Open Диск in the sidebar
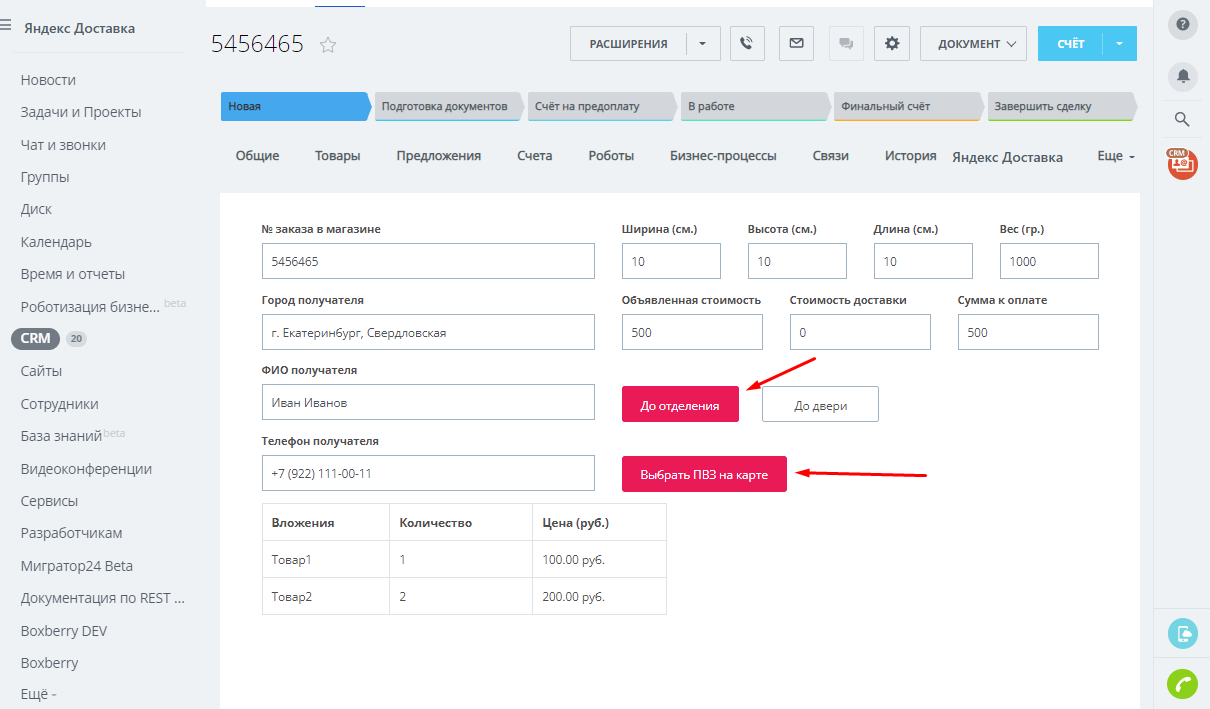The image size is (1210, 709). tap(36, 209)
